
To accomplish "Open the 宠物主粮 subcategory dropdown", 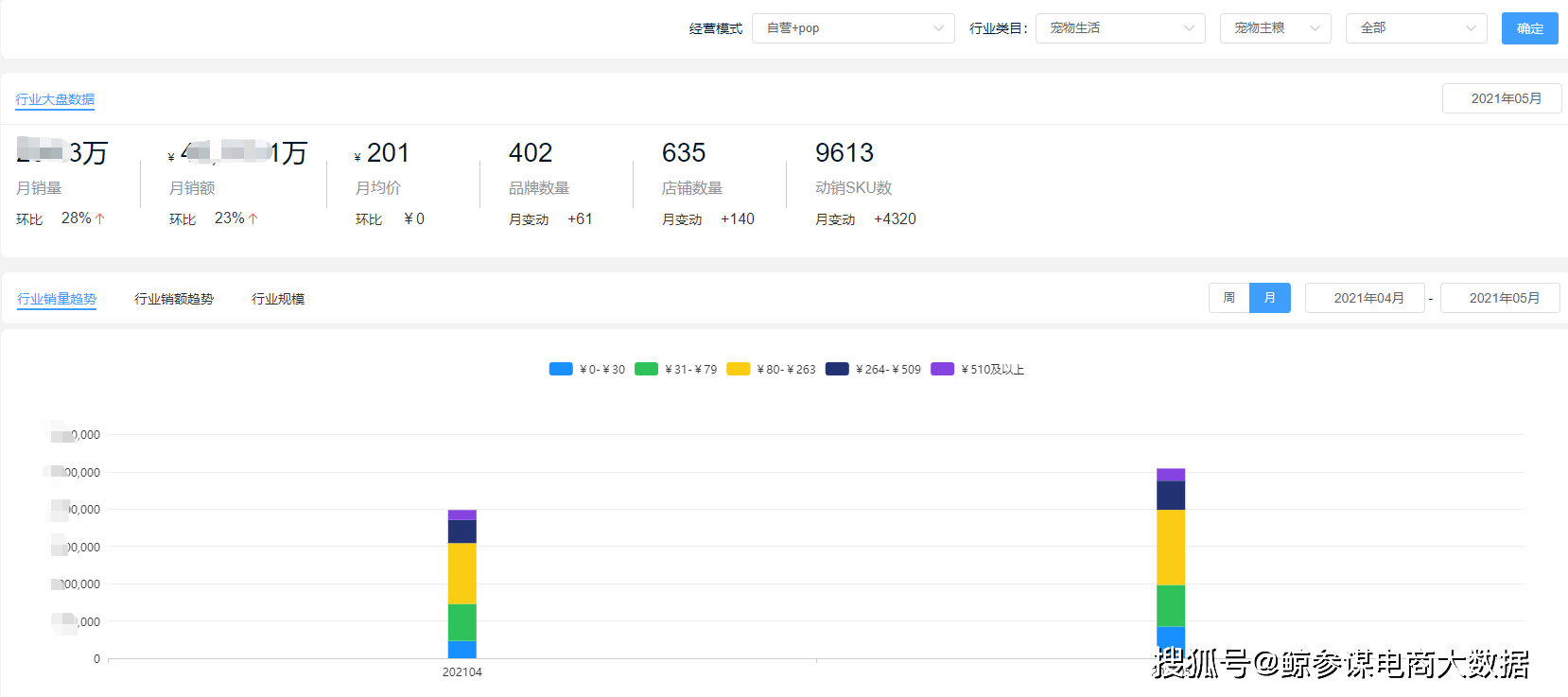I will [1275, 28].
